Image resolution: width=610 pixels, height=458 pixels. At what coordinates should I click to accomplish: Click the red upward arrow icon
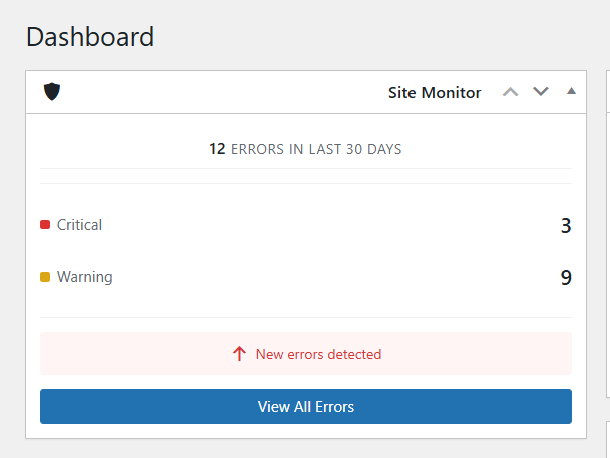point(239,354)
